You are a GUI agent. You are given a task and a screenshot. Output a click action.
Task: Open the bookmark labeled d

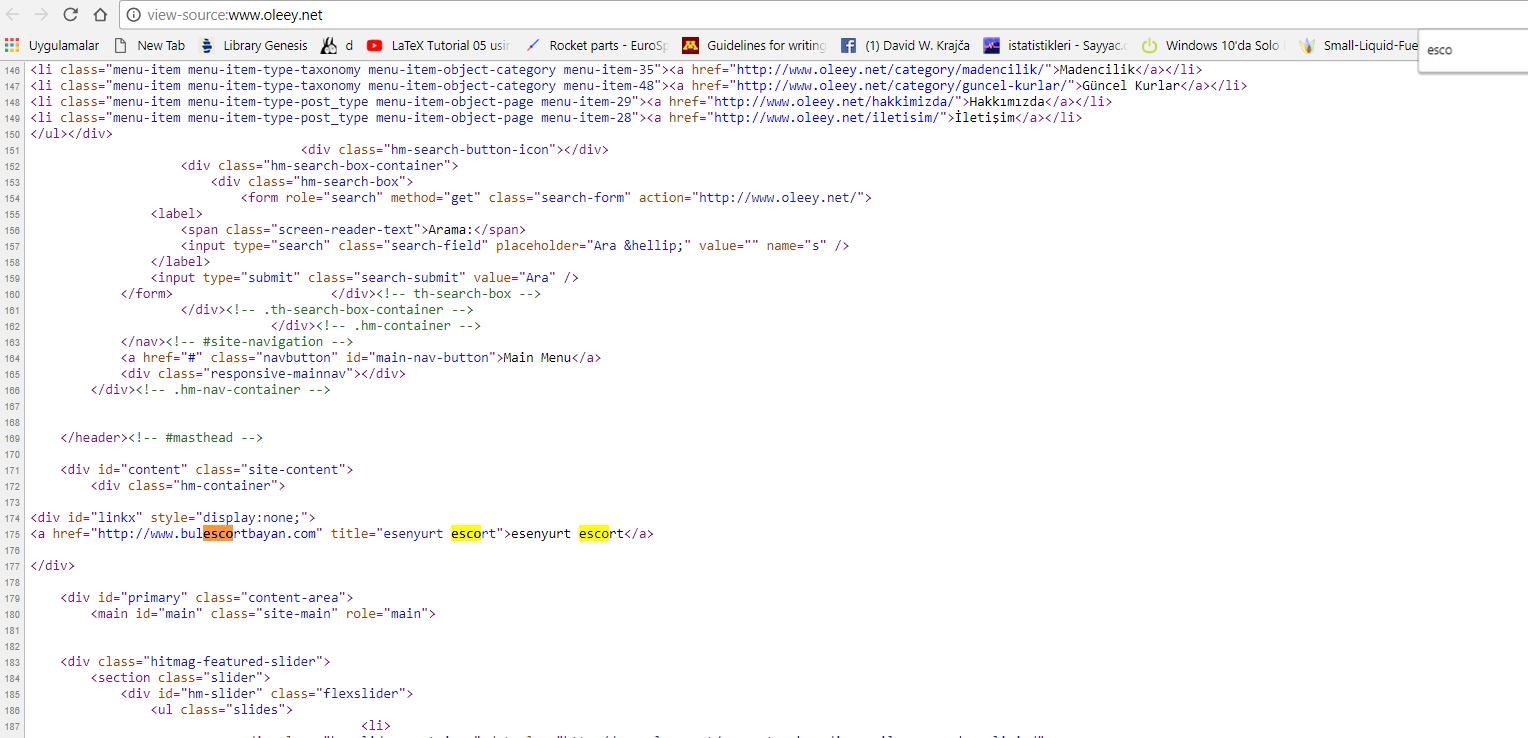tap(337, 45)
